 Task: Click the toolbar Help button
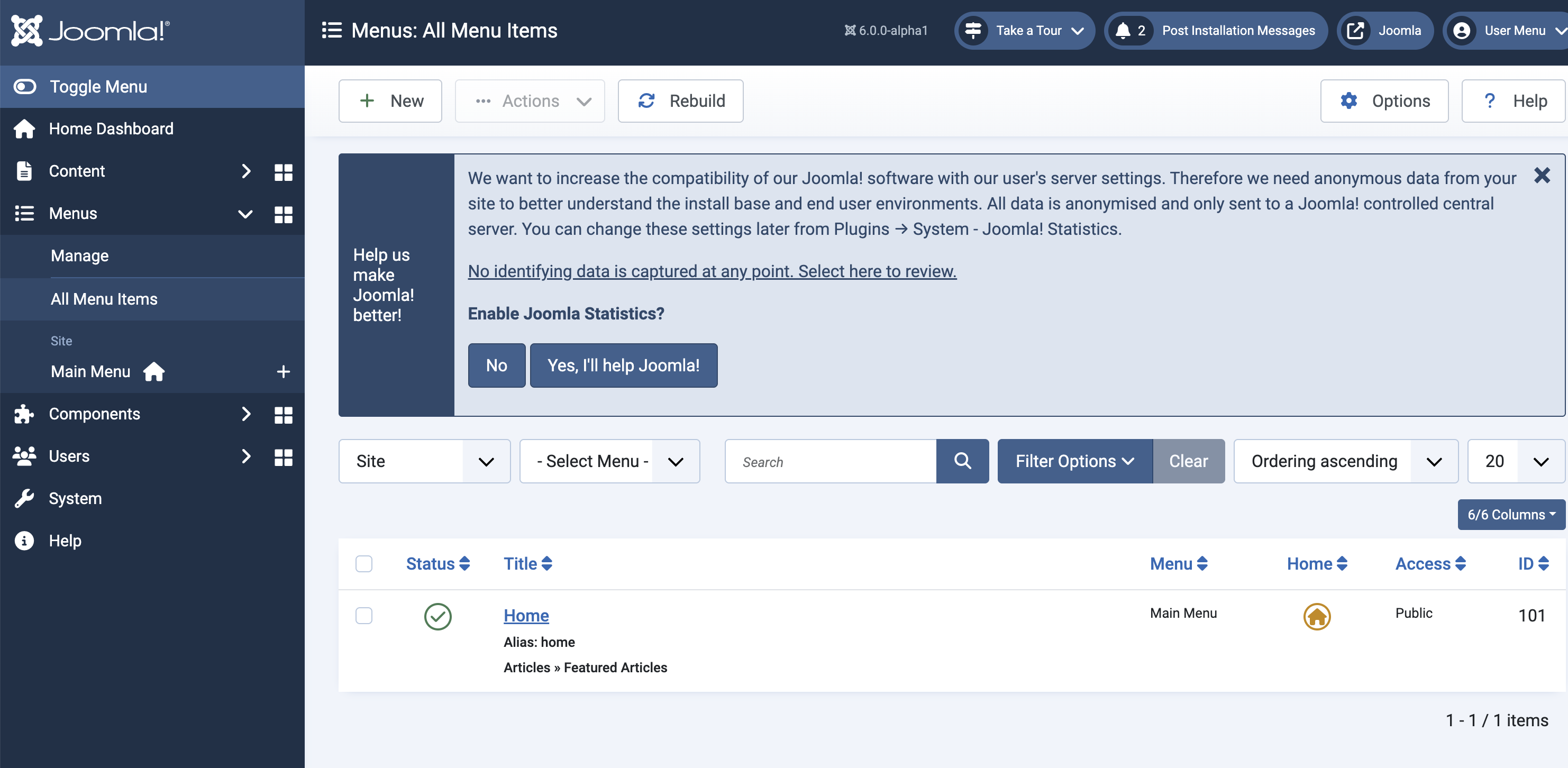tap(1514, 101)
